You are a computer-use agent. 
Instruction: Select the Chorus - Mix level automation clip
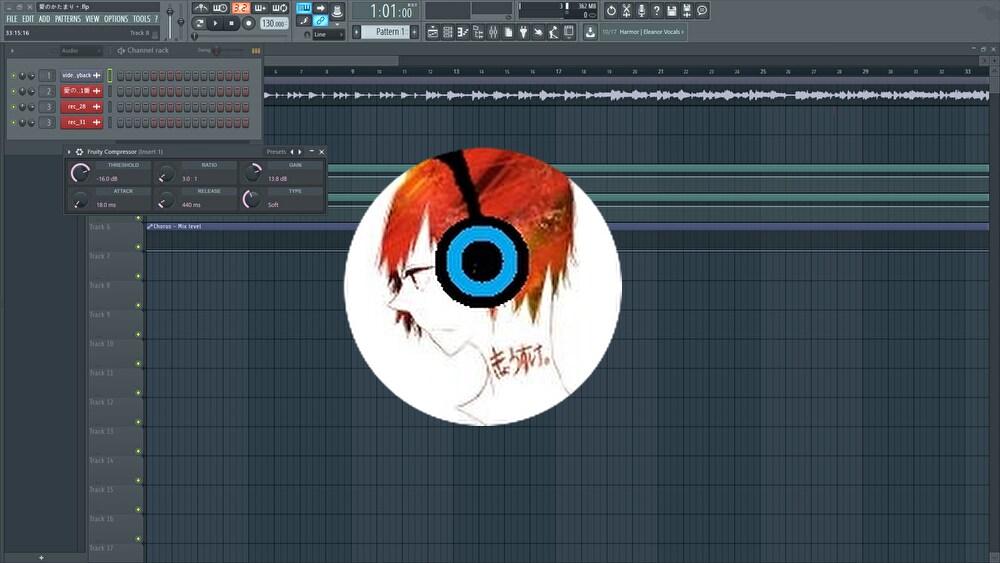click(568, 226)
